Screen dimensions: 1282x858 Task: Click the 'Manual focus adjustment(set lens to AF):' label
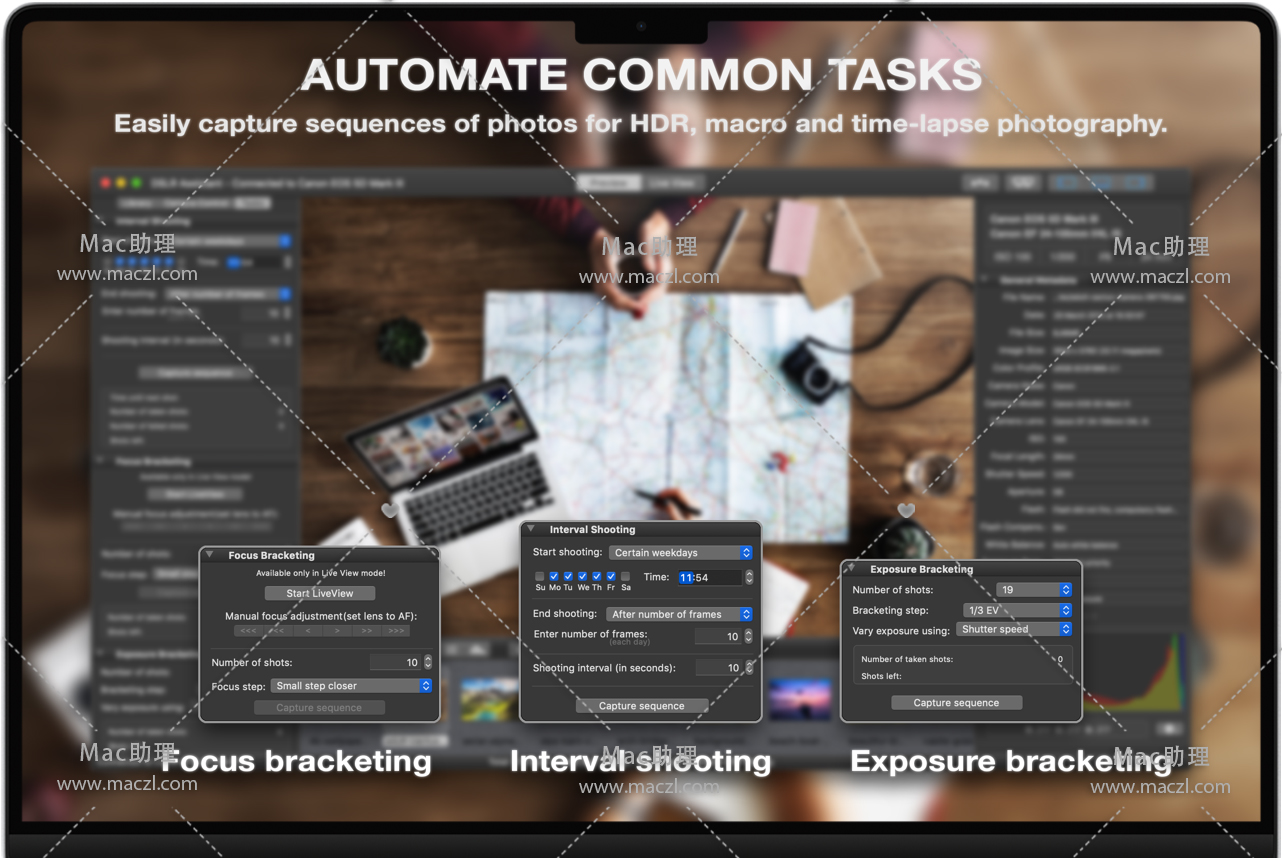(320, 616)
